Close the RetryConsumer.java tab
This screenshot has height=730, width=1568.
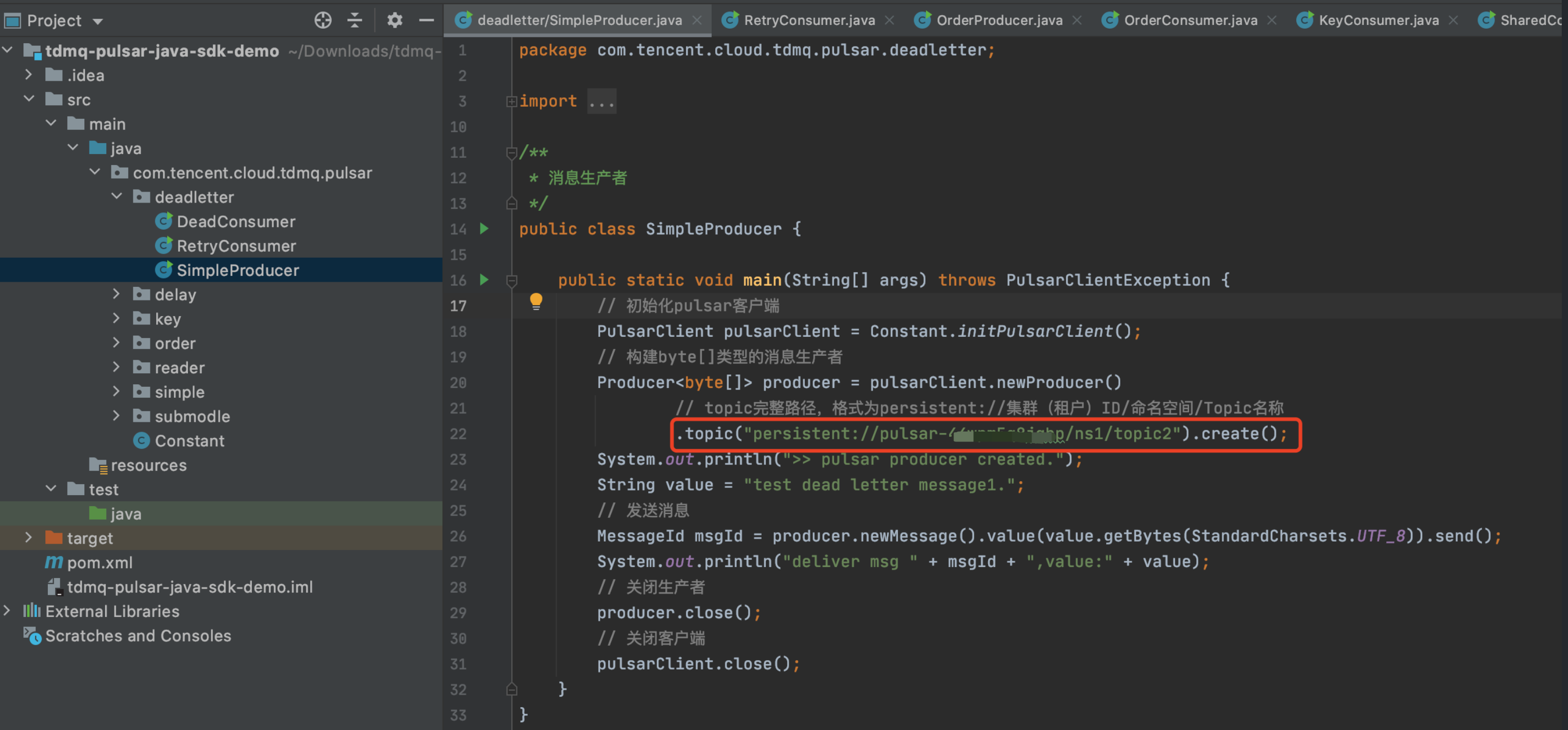[x=889, y=20]
